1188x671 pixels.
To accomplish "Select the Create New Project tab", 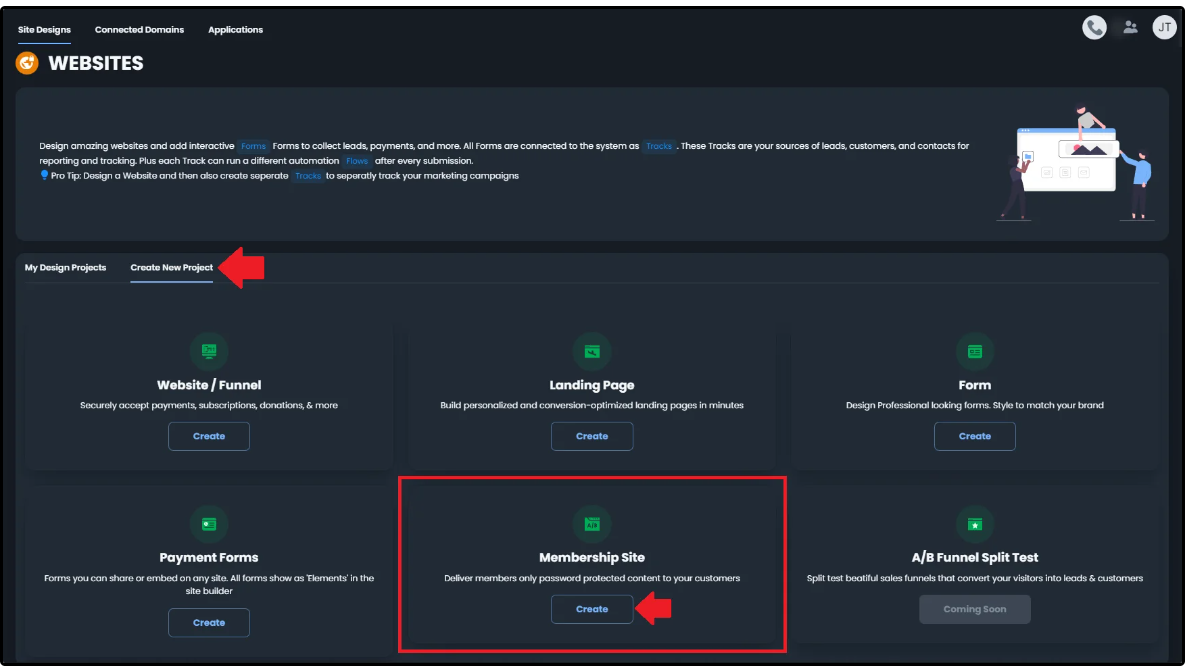I will coord(171,268).
